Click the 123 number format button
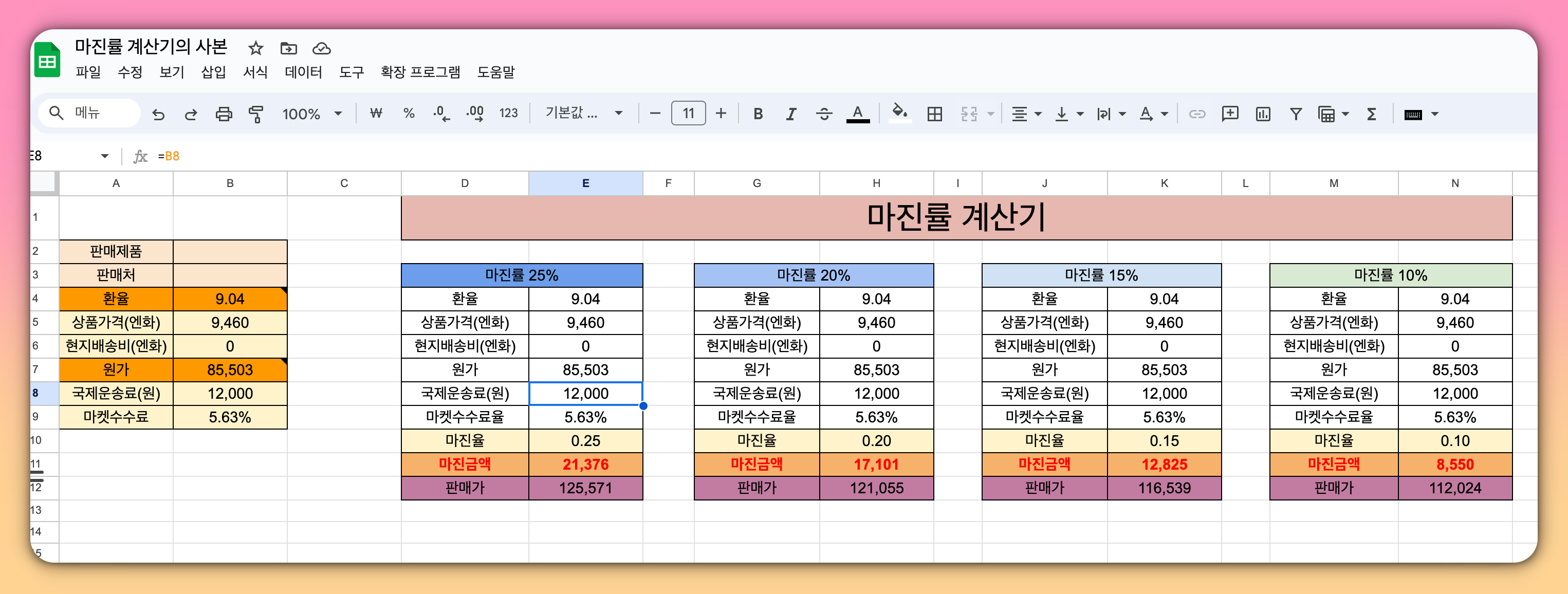 508,113
